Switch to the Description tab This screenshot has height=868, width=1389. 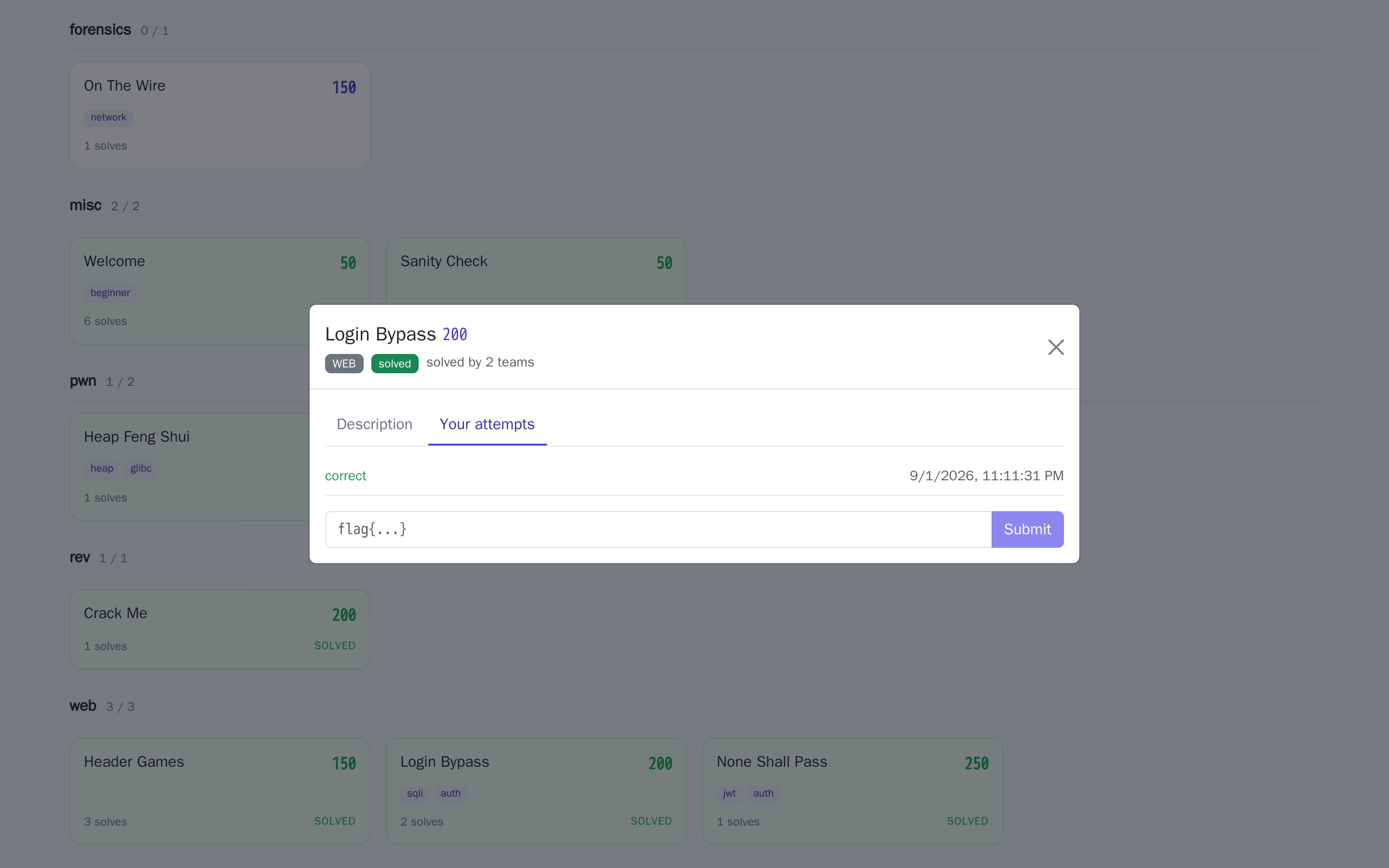click(x=374, y=424)
